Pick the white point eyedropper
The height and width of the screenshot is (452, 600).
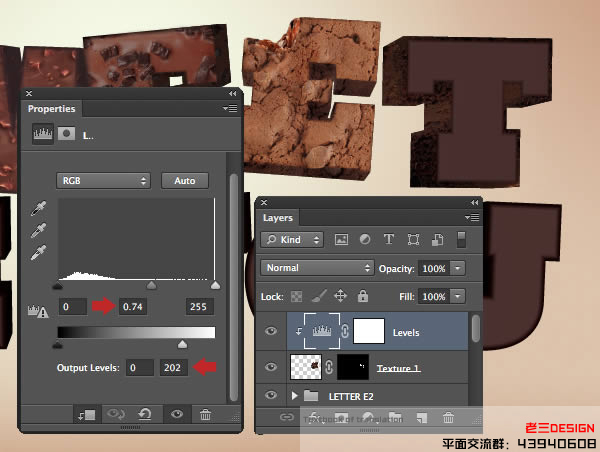[39, 252]
